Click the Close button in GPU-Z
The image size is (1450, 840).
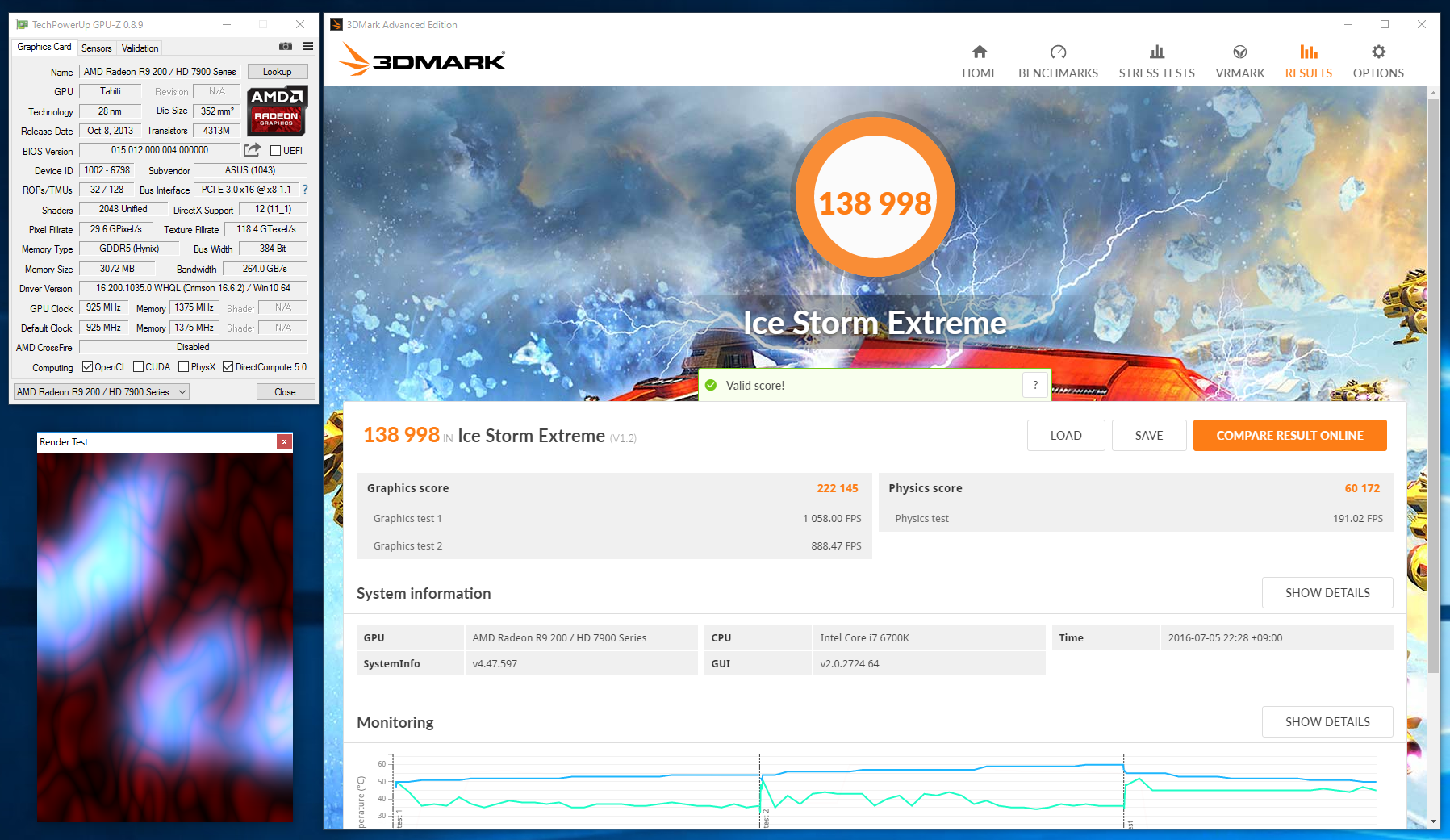pyautogui.click(x=285, y=392)
